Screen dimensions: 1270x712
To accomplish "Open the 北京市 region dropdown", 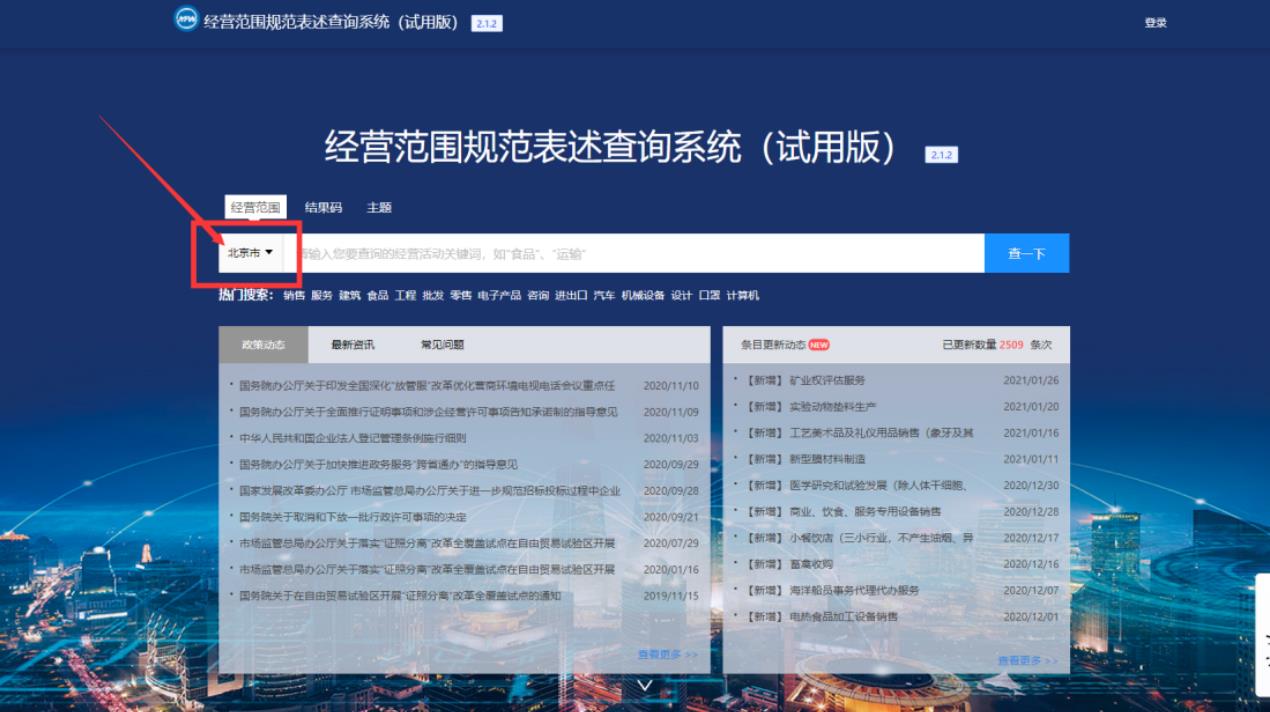I will pos(250,253).
